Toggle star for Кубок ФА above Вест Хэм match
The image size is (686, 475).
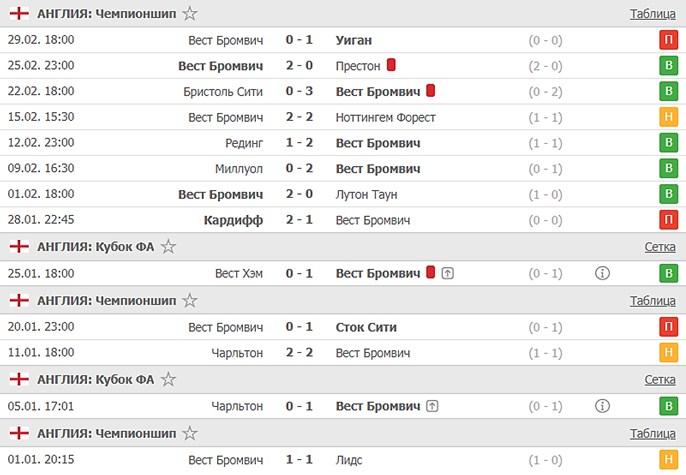coord(169,247)
